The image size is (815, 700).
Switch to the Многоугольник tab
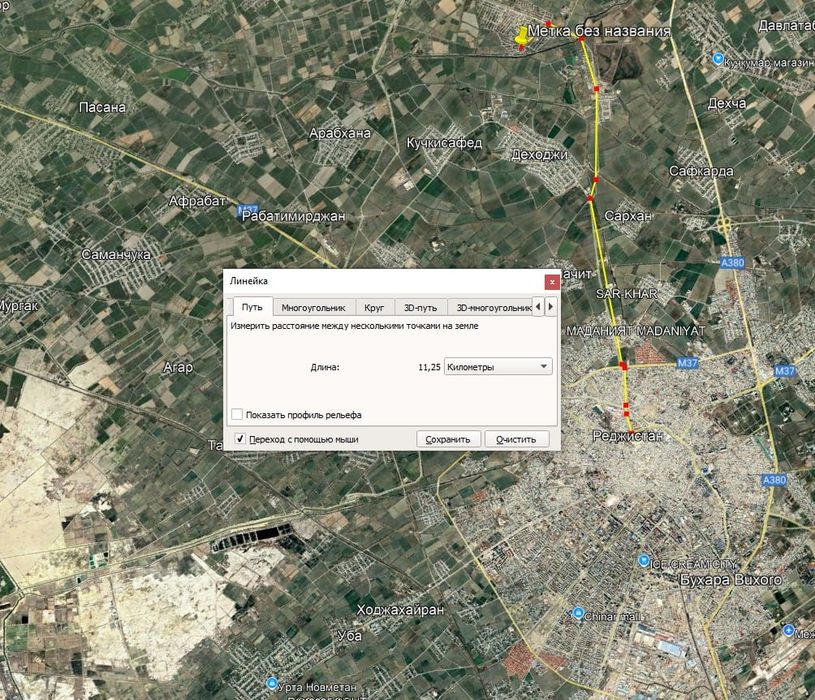click(x=313, y=308)
